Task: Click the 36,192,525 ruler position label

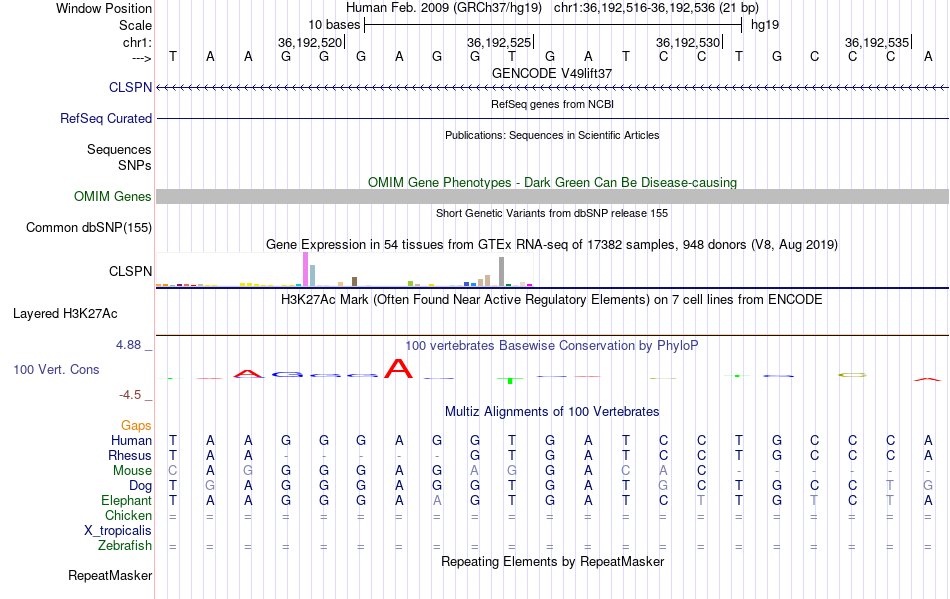Action: tap(499, 42)
